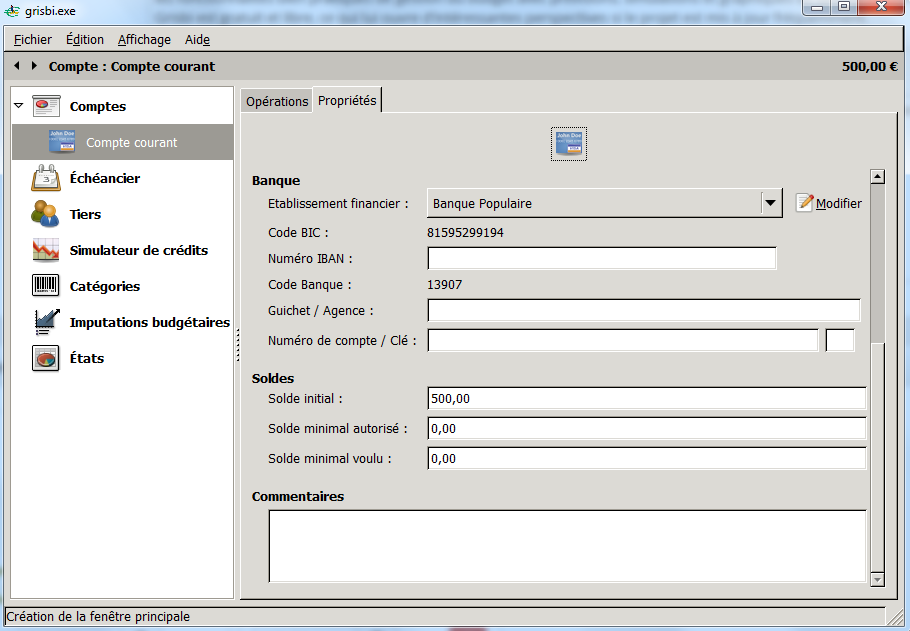Click the 500,00 € balance in header
This screenshot has height=631, width=910.
point(869,66)
